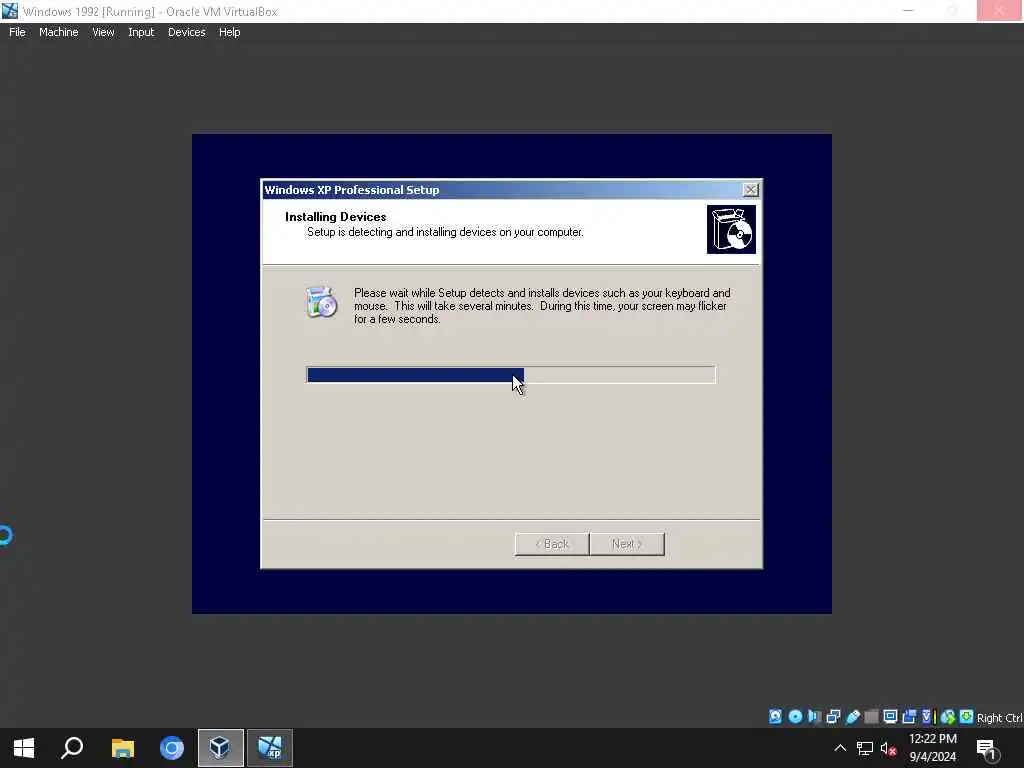Click the virtualization V status icon
This screenshot has width=1024, height=768.
927,717
